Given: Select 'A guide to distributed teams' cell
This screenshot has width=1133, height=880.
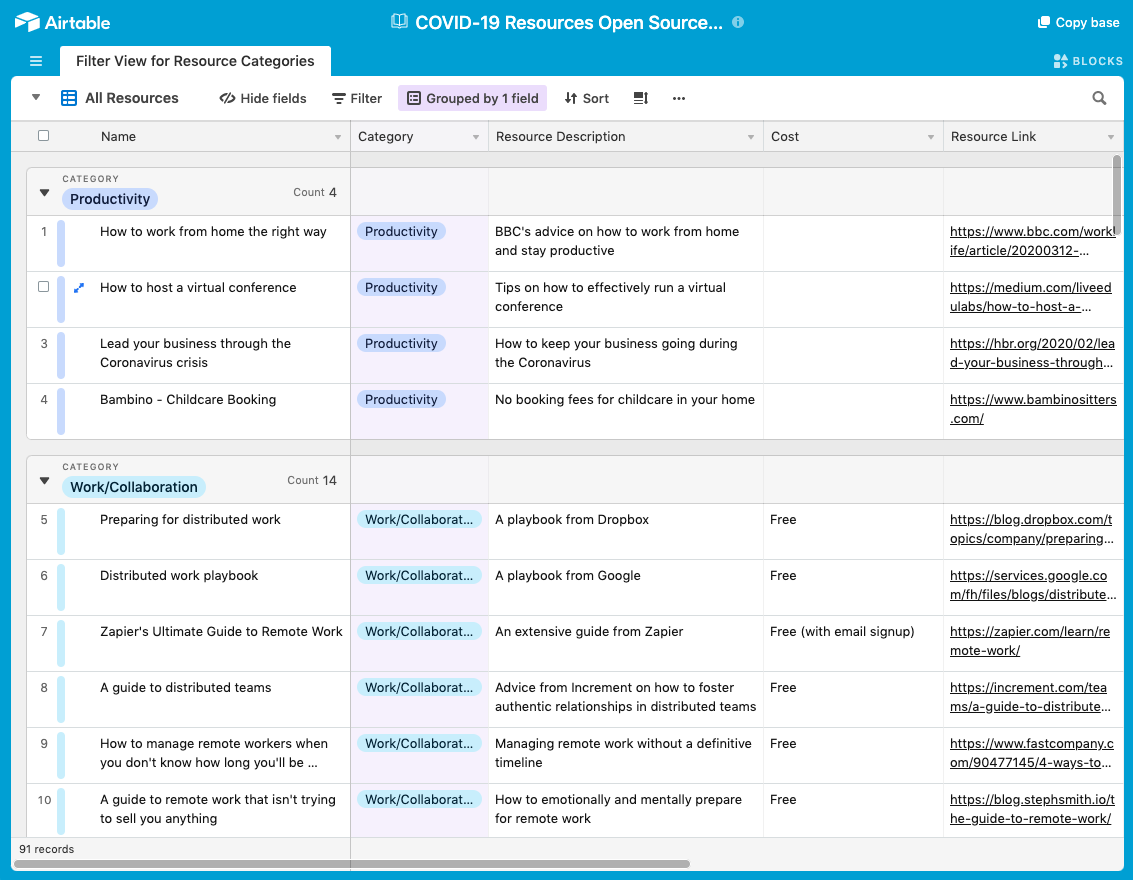Looking at the screenshot, I should [186, 688].
